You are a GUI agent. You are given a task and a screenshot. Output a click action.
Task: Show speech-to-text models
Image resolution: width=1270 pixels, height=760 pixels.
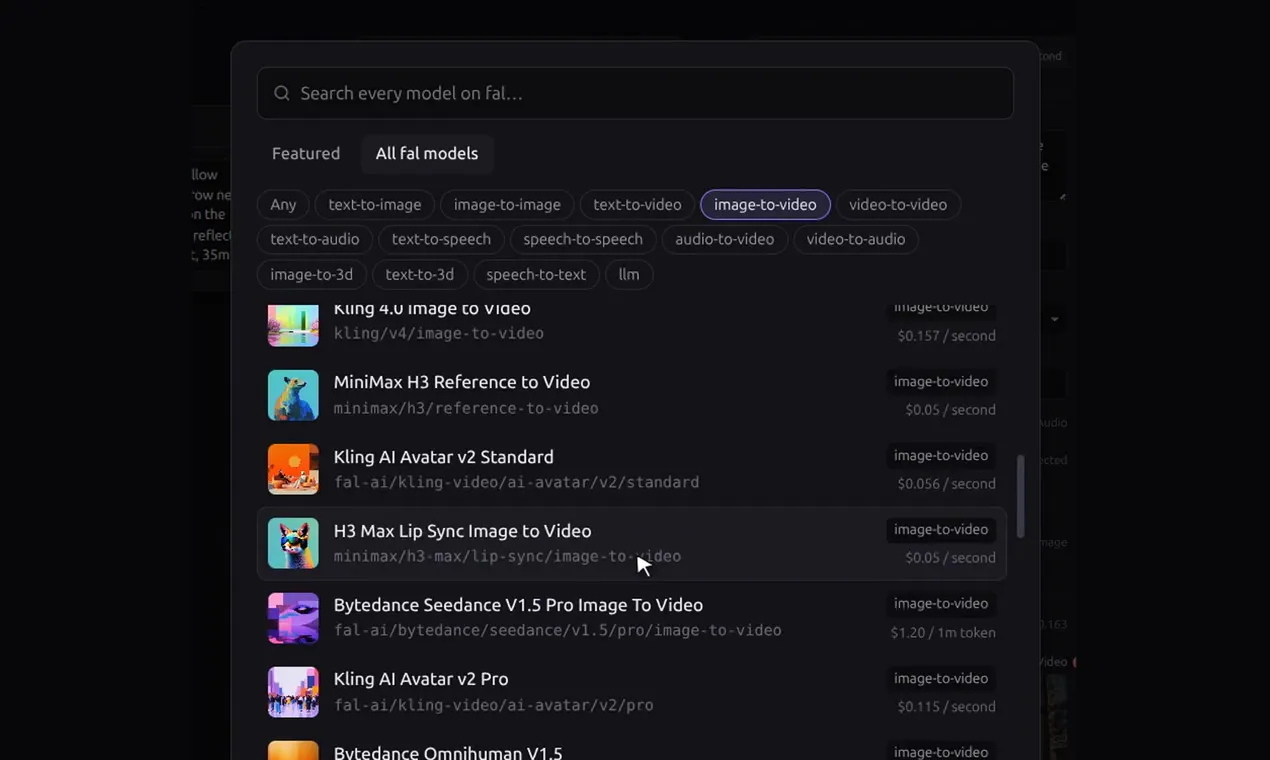536,274
